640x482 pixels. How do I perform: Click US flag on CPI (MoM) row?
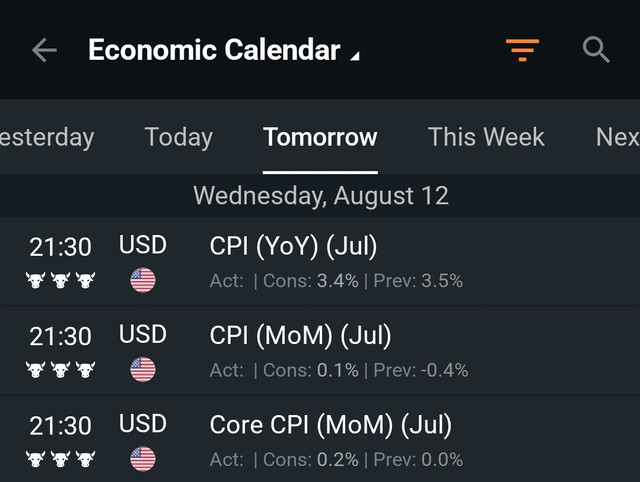tap(143, 370)
